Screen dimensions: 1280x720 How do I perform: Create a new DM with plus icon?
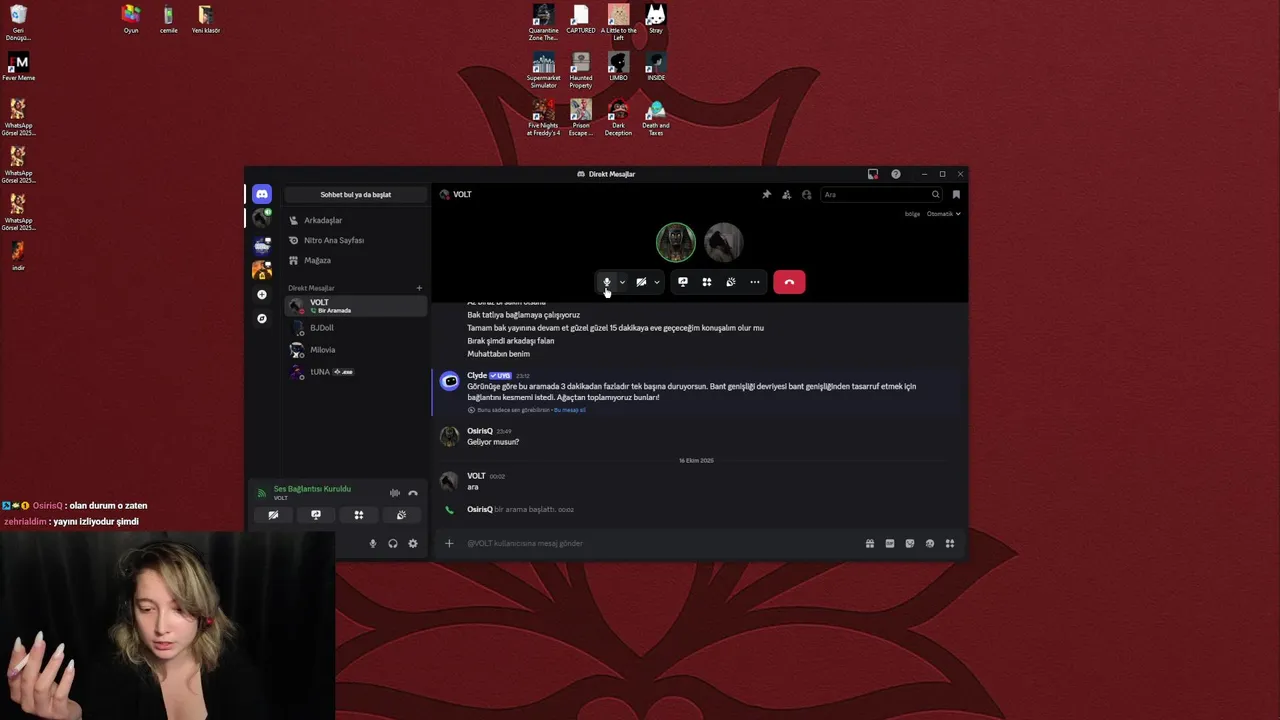(419, 288)
